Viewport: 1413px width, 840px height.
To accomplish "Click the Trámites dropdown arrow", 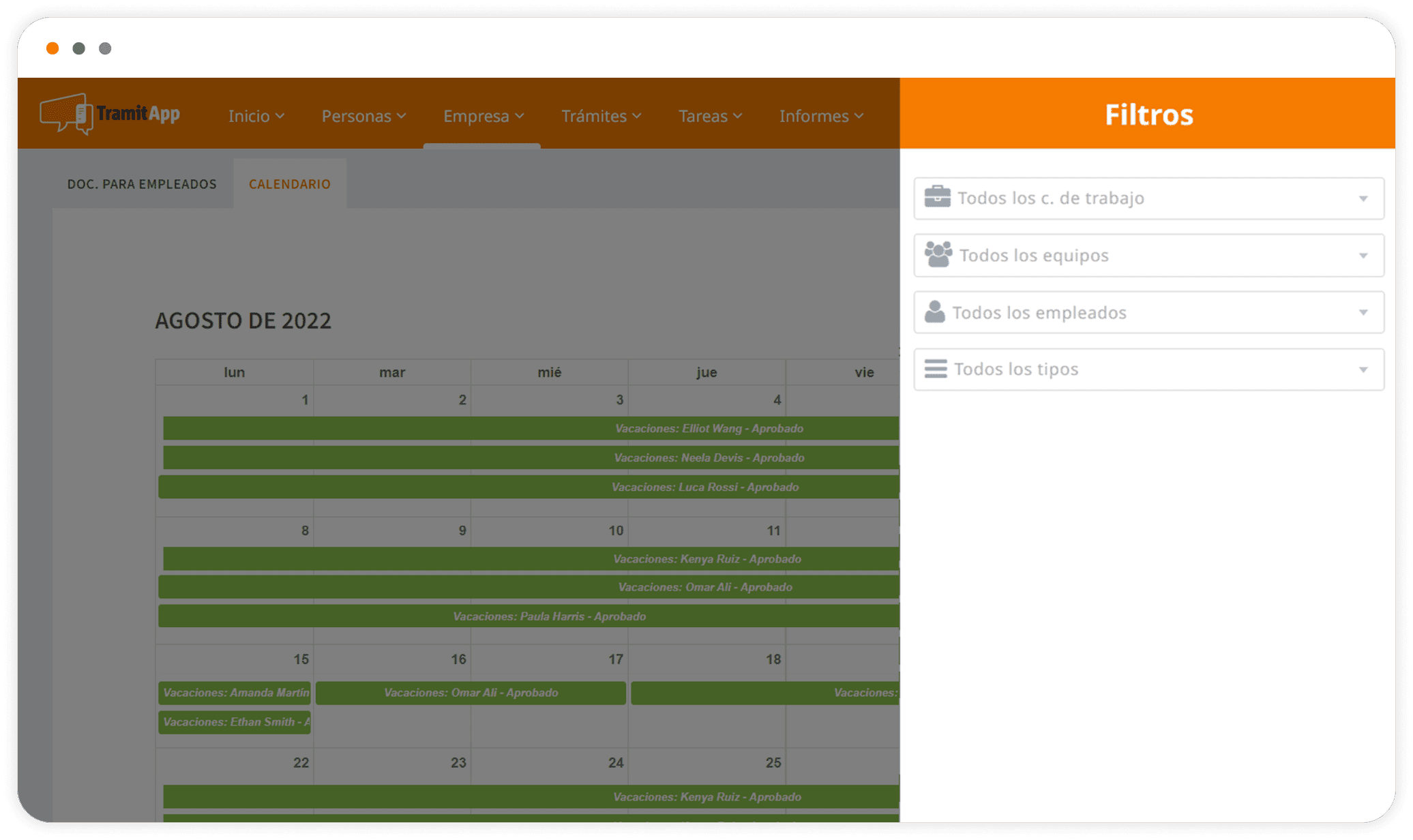I will point(637,117).
